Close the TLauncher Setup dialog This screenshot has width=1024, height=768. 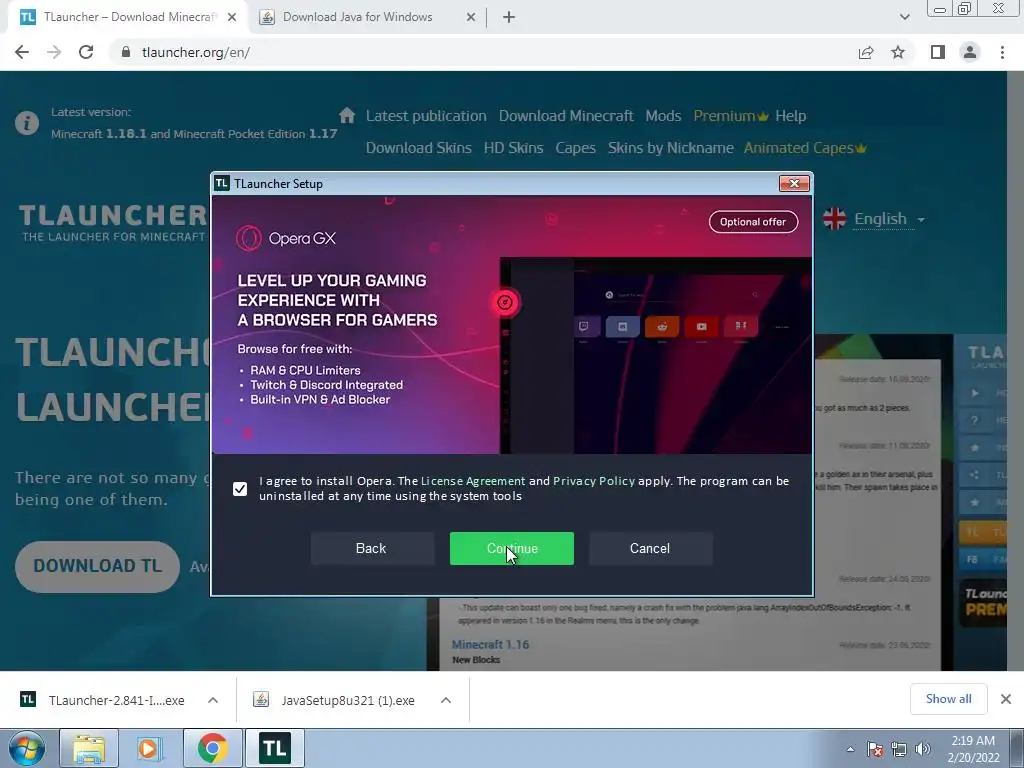point(794,184)
